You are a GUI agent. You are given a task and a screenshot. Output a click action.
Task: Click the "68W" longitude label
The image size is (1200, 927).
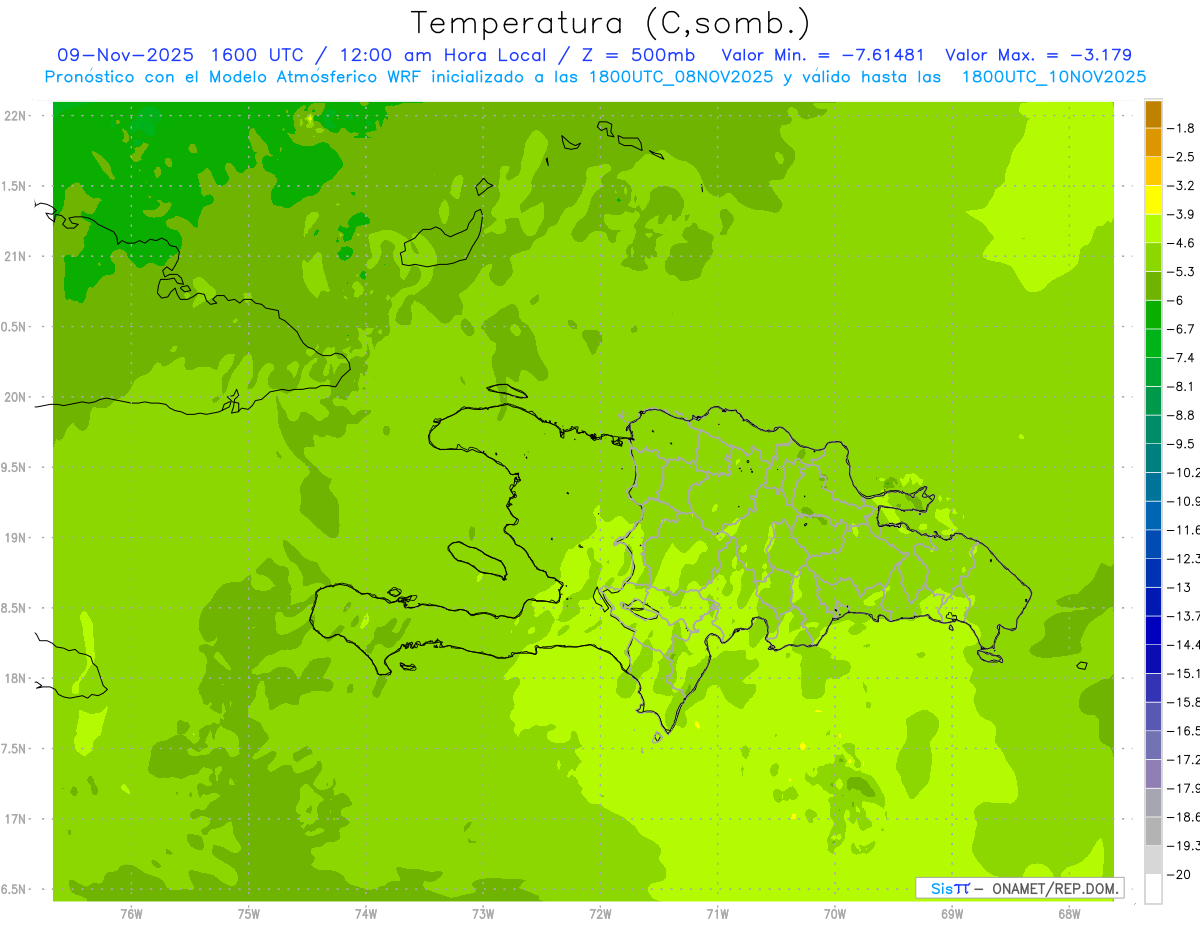pos(1069,914)
